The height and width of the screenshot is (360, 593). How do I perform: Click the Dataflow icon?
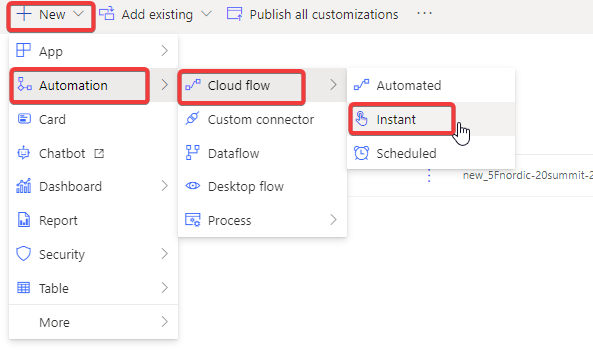coord(192,152)
